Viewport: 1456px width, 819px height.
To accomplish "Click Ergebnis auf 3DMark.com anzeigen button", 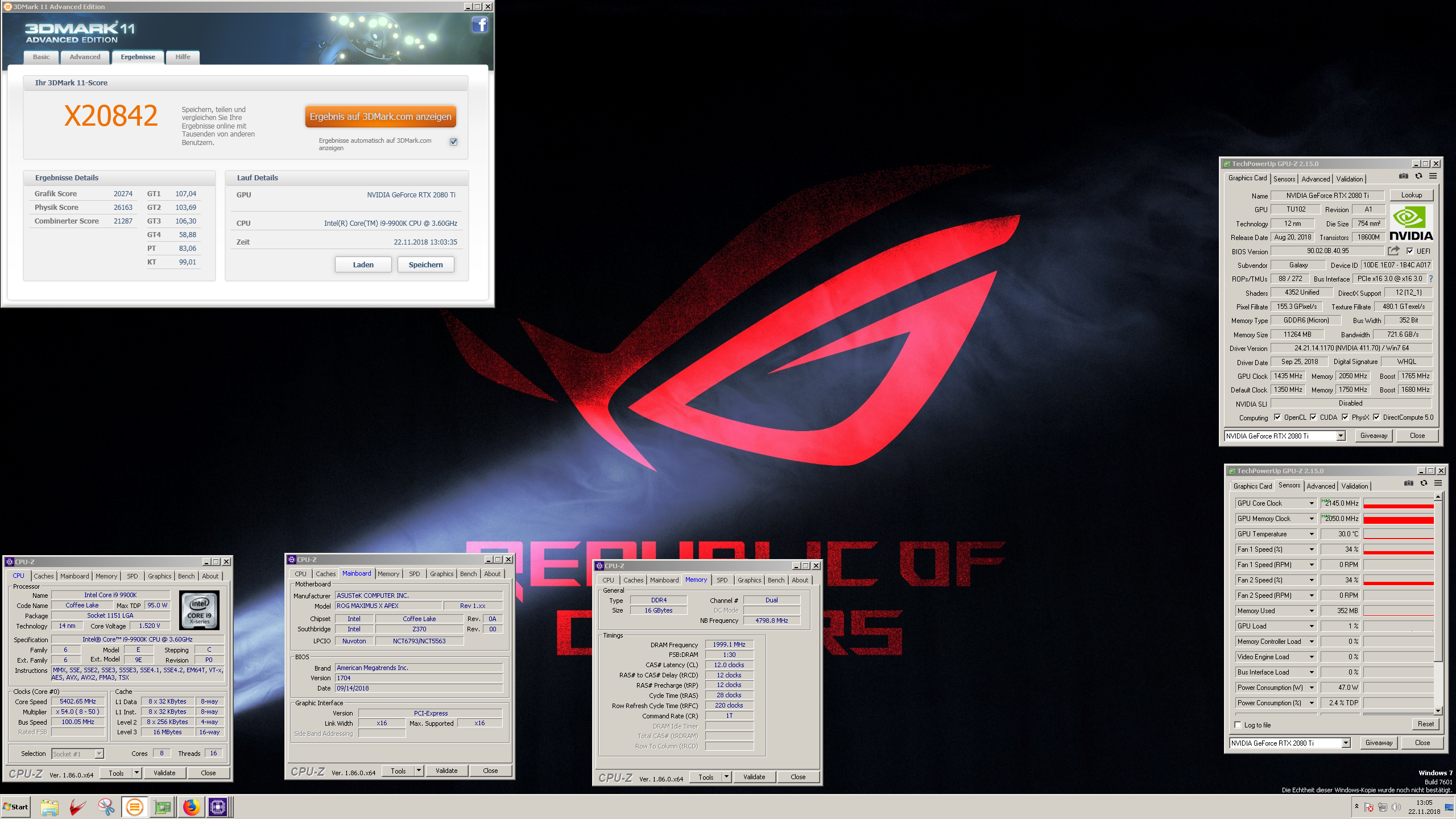I will 380,117.
